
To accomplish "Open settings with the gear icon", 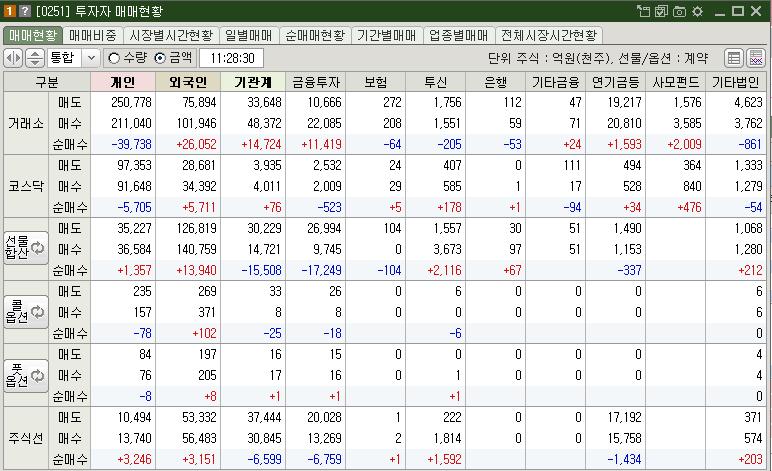I will click(x=697, y=11).
